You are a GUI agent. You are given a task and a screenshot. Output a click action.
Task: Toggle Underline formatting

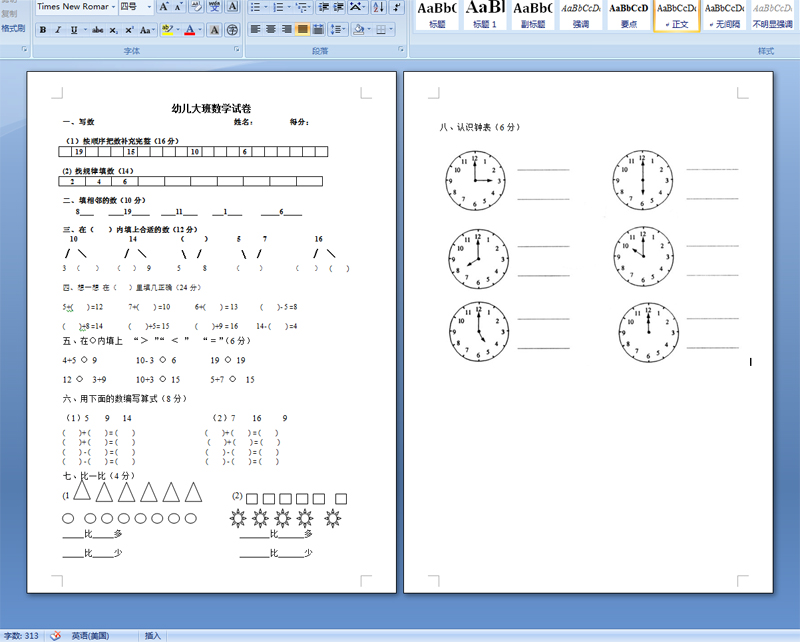point(74,30)
